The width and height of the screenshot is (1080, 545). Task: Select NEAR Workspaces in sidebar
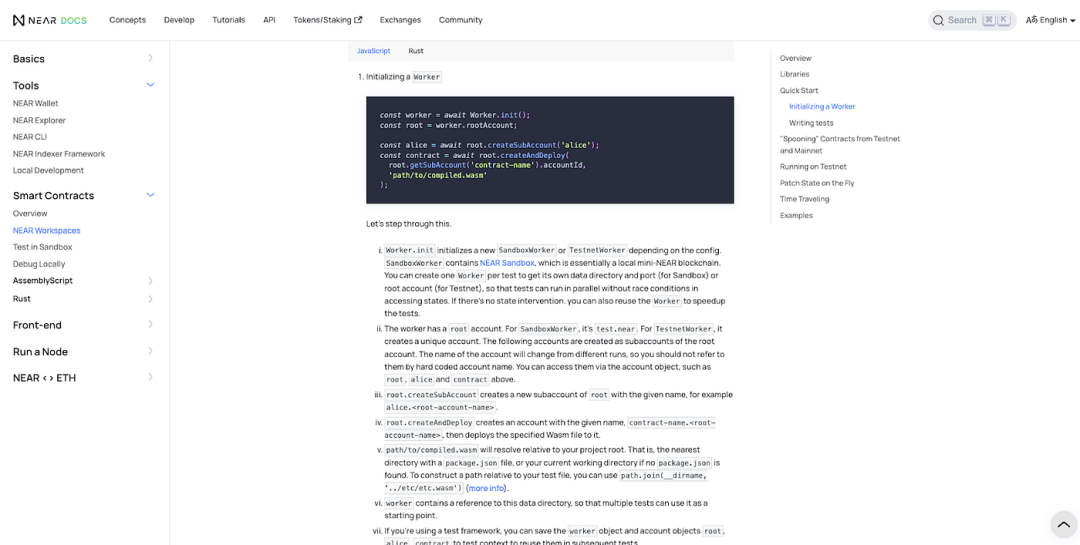[47, 231]
